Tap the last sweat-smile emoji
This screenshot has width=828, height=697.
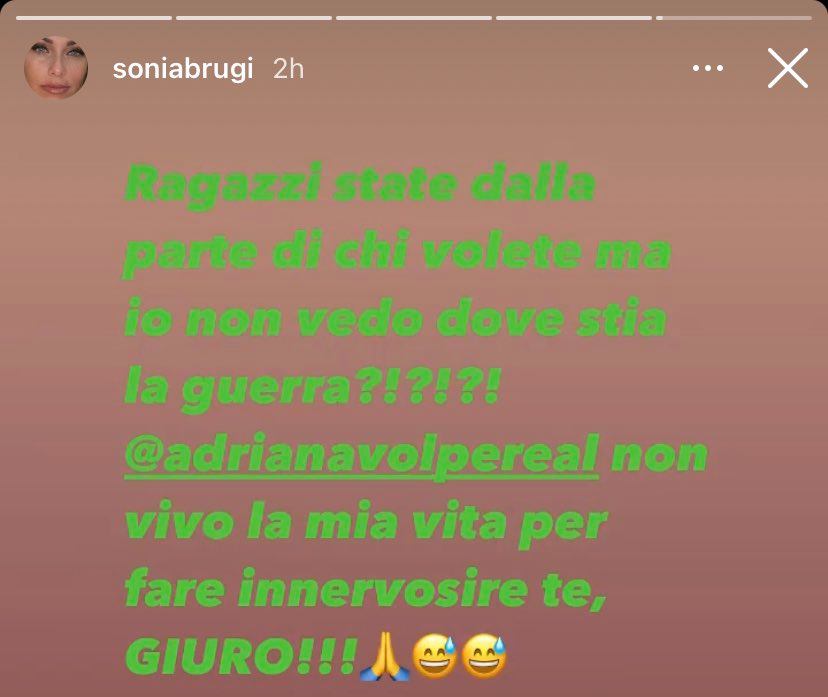coord(484,658)
